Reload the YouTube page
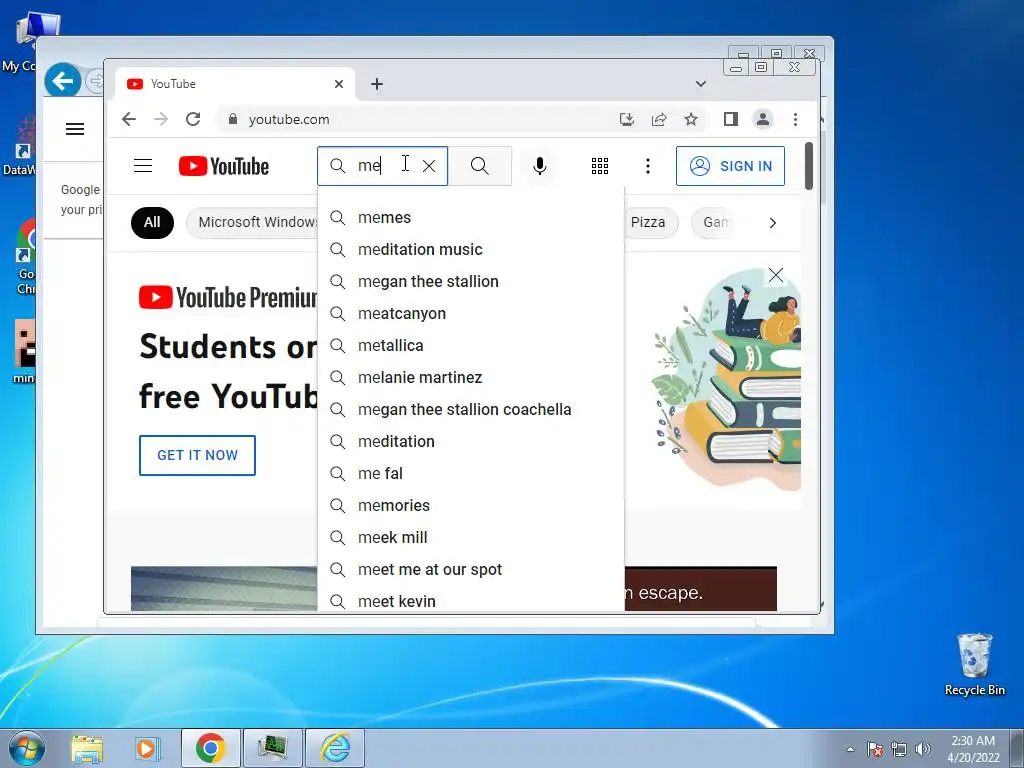Viewport: 1024px width, 768px height. (193, 119)
